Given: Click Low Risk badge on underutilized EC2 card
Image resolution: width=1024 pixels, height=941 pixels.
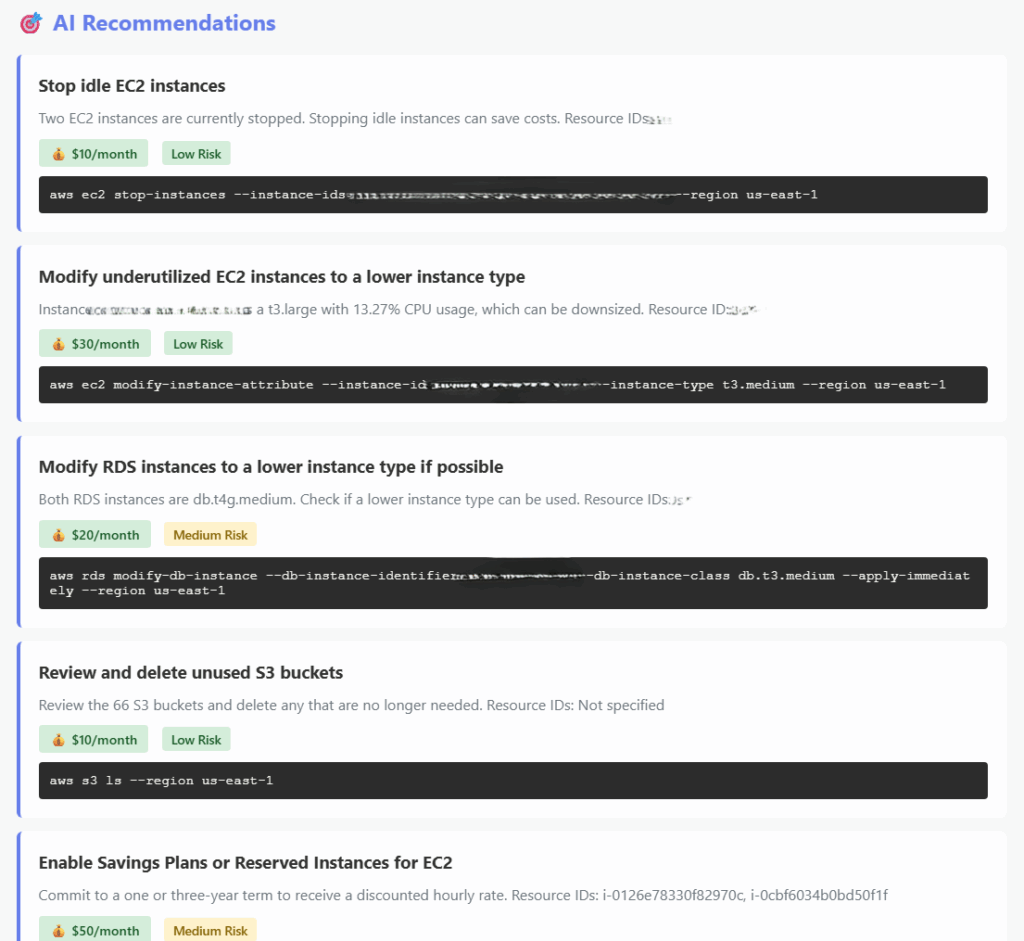Looking at the screenshot, I should (x=198, y=344).
